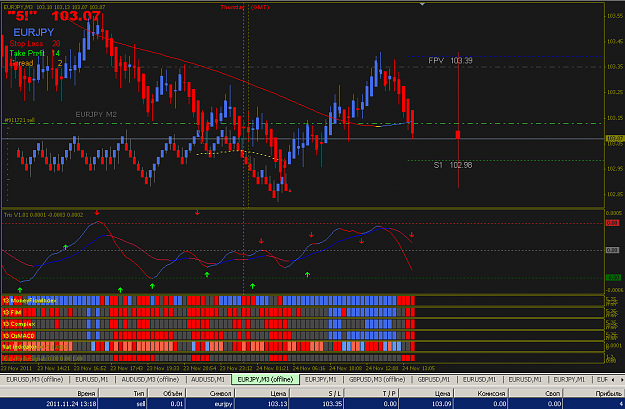Click the Take Profit 14 label
The image size is (625, 409).
tap(35, 53)
